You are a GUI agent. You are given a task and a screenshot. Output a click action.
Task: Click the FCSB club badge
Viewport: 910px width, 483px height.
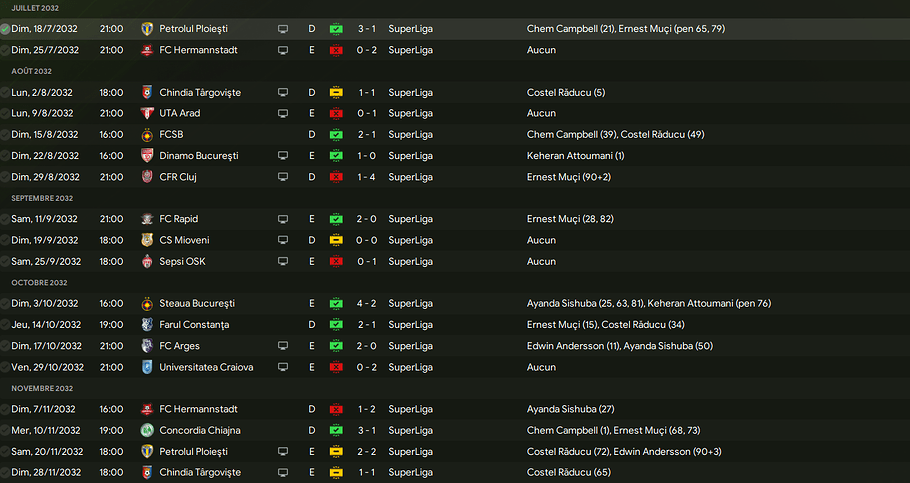point(148,134)
